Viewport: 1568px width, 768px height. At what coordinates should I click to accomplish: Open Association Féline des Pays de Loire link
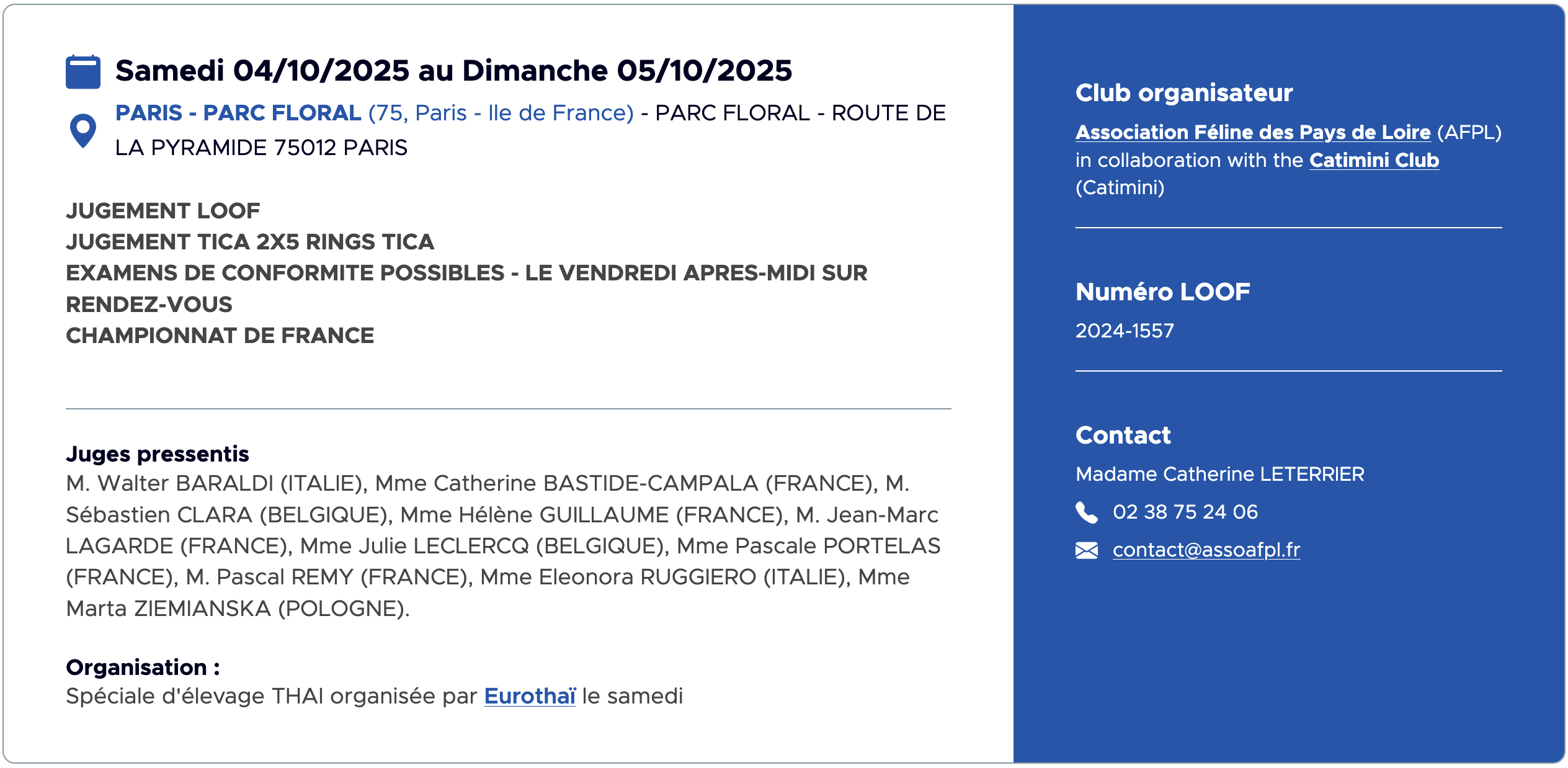pyautogui.click(x=1253, y=132)
